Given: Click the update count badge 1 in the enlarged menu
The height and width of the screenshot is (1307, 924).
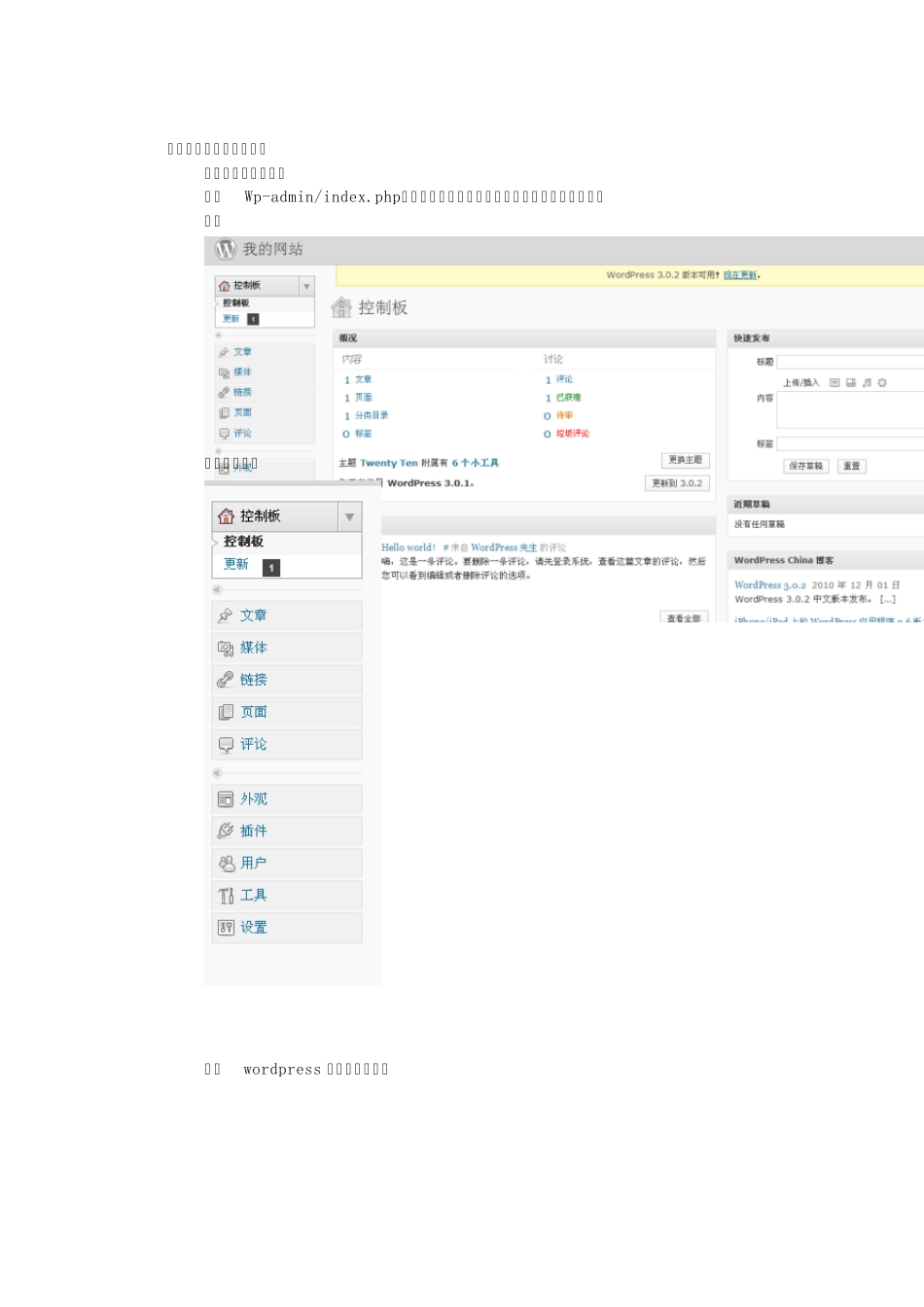Looking at the screenshot, I should coord(271,567).
